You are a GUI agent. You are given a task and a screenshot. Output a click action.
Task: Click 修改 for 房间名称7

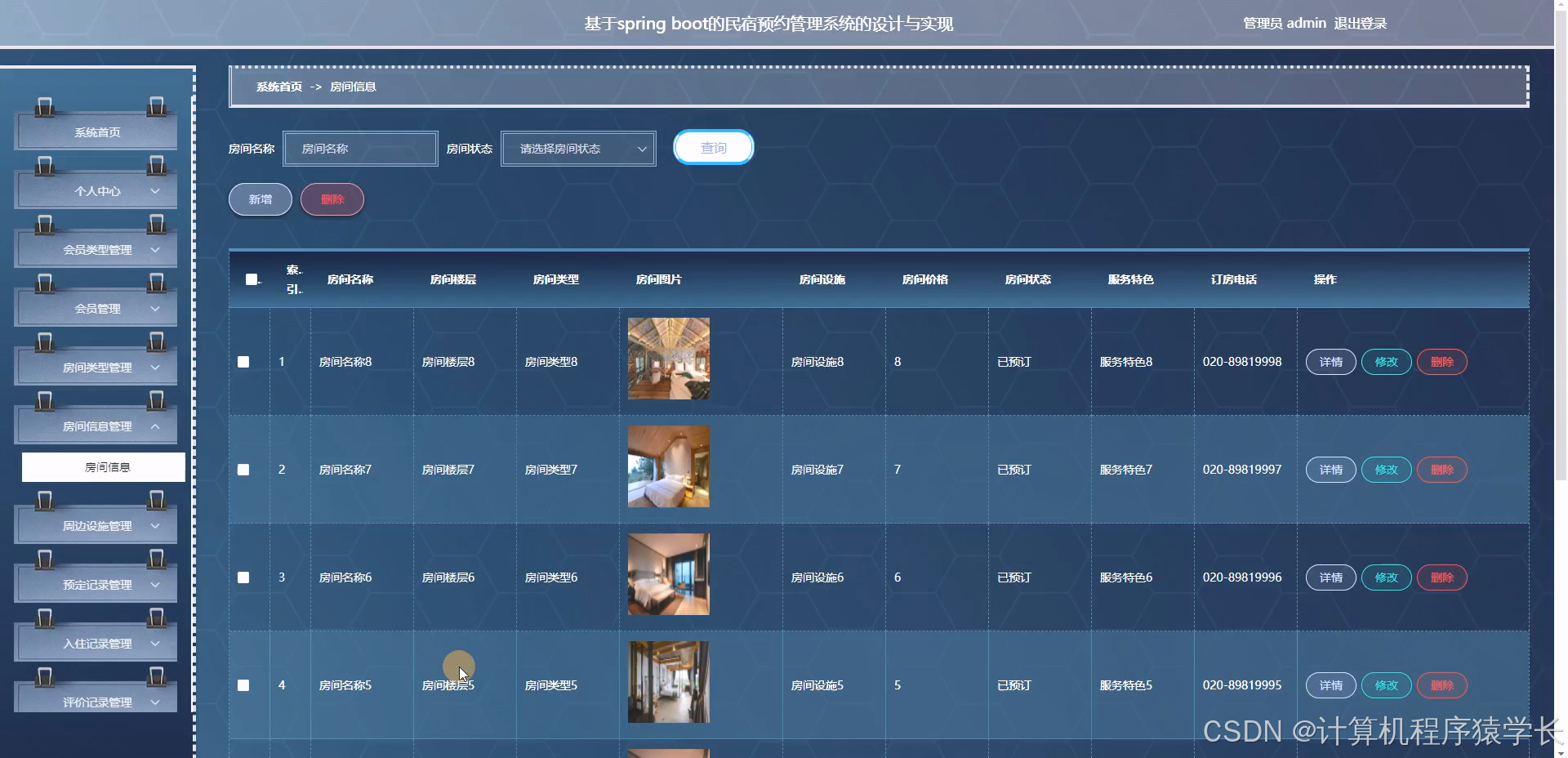pyautogui.click(x=1387, y=470)
